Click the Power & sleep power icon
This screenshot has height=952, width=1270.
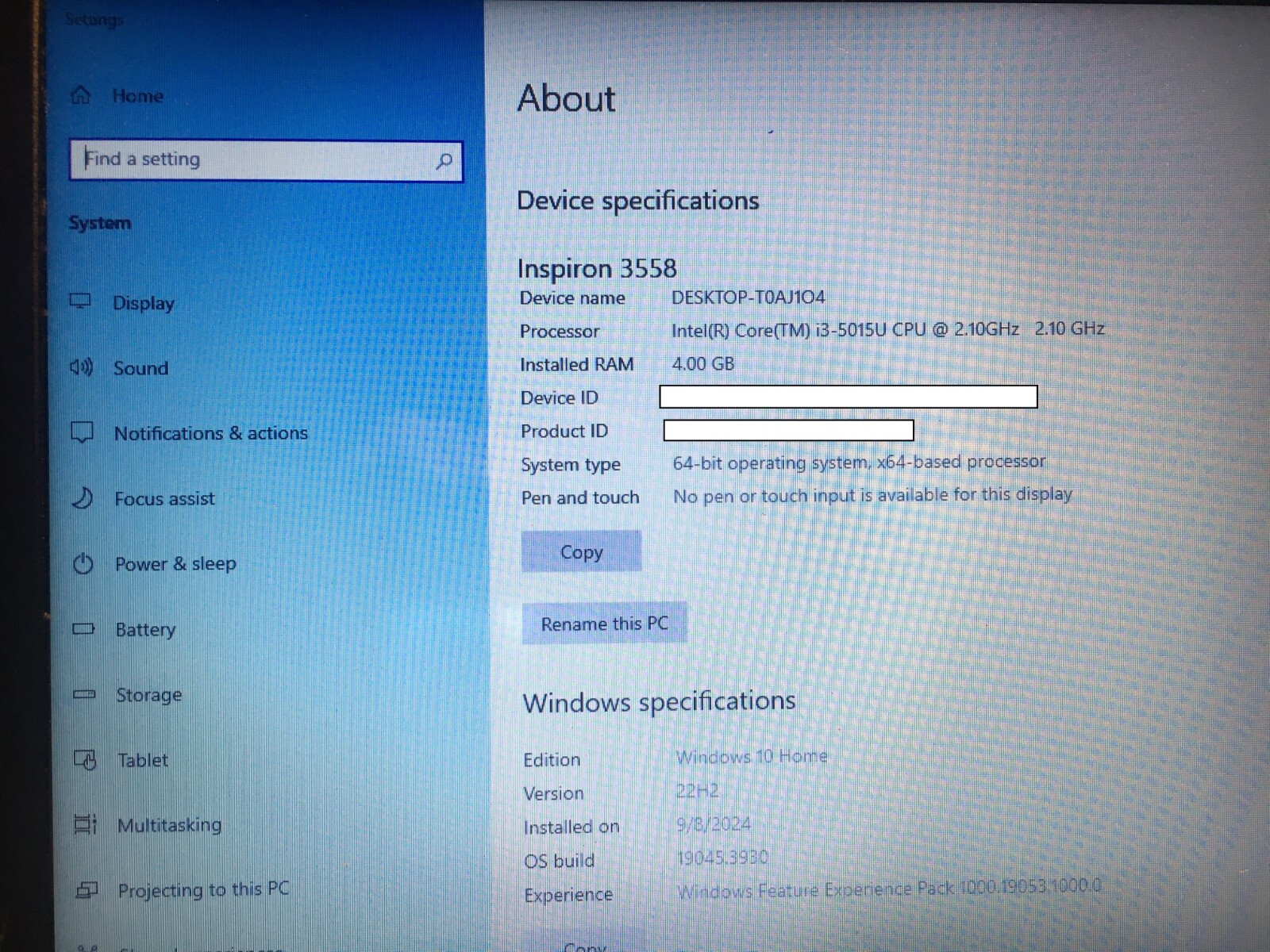(83, 564)
